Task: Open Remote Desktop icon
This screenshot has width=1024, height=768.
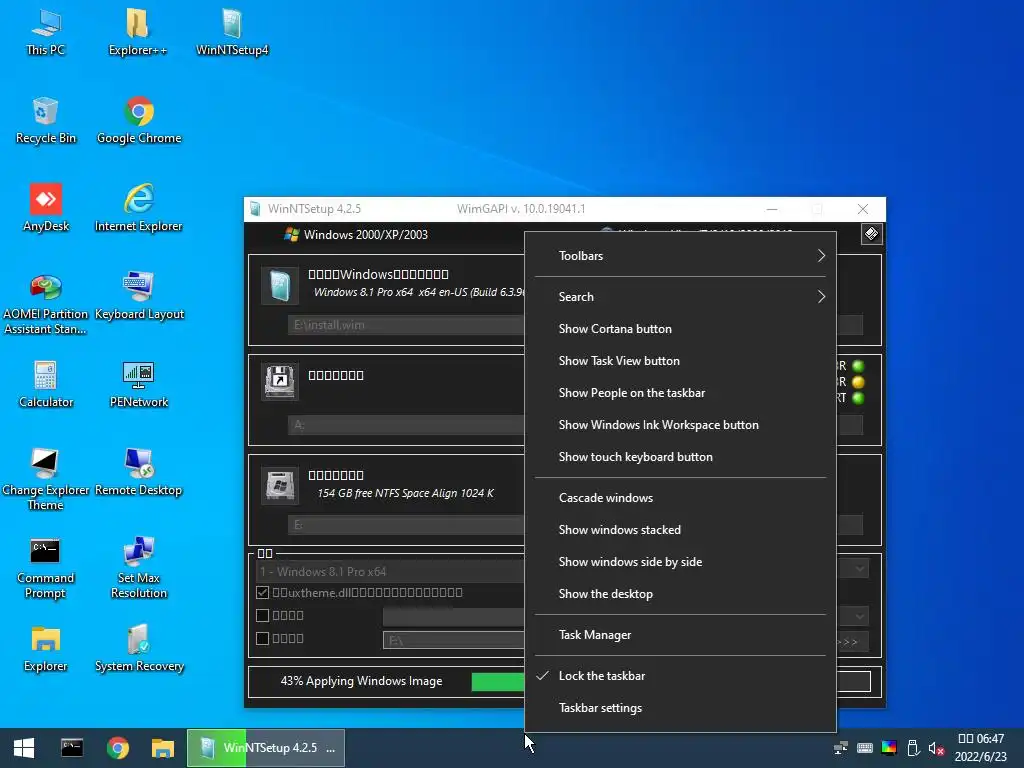Action: click(x=138, y=472)
